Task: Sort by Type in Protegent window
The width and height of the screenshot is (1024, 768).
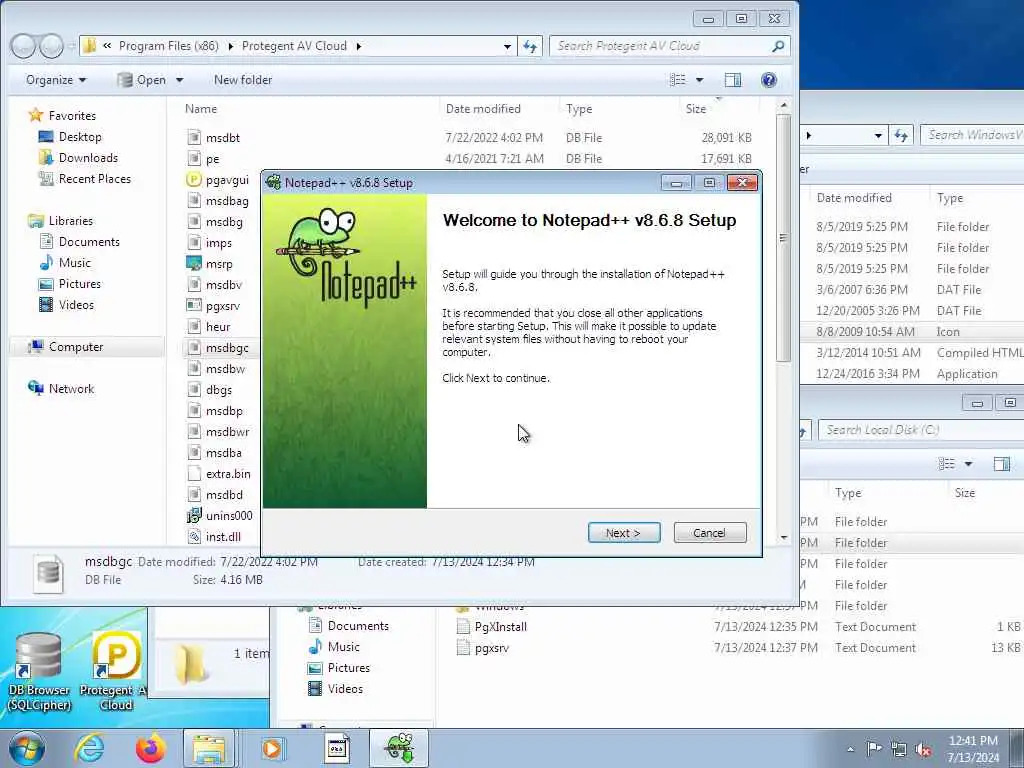Action: (x=579, y=108)
